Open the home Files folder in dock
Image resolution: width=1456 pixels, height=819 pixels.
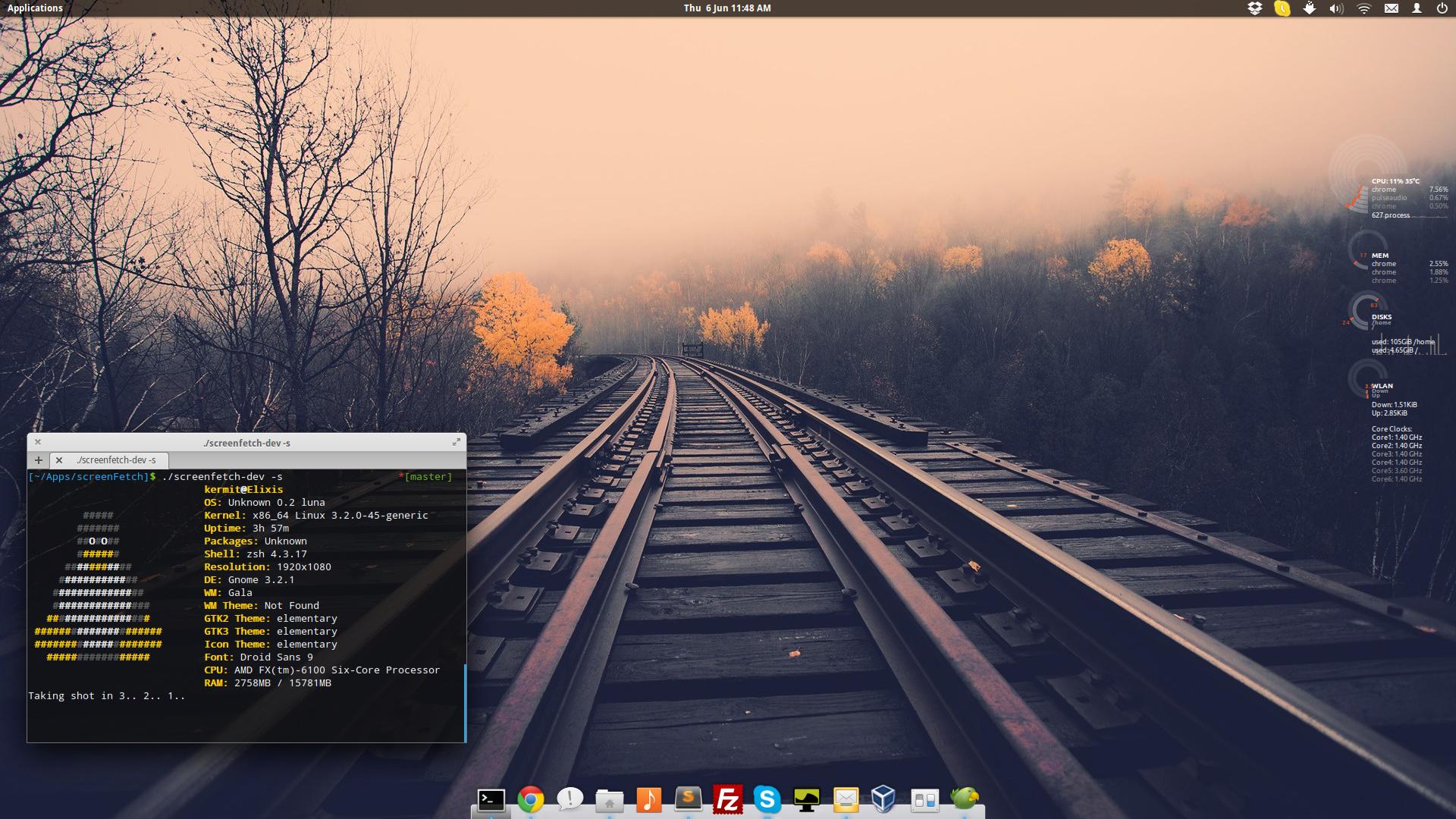[609, 799]
